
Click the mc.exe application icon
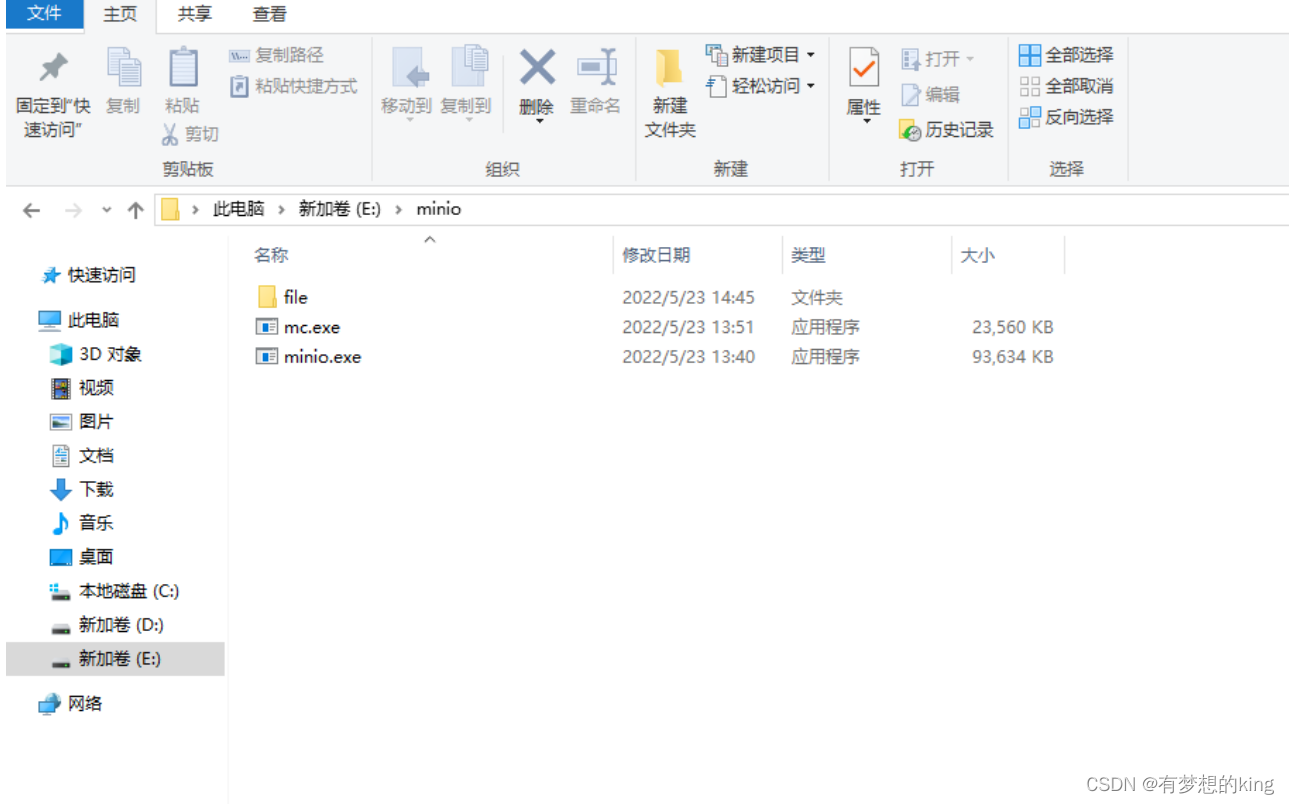pos(266,327)
